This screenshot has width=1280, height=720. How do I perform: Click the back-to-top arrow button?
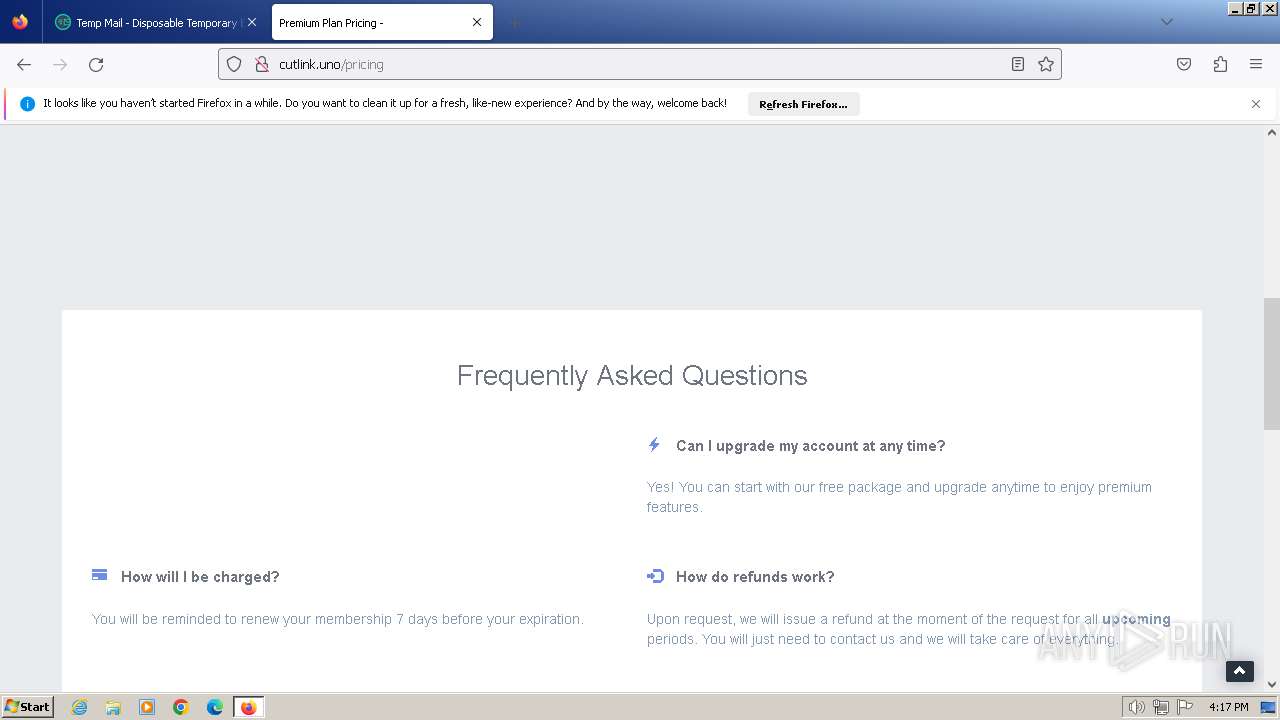(1240, 671)
